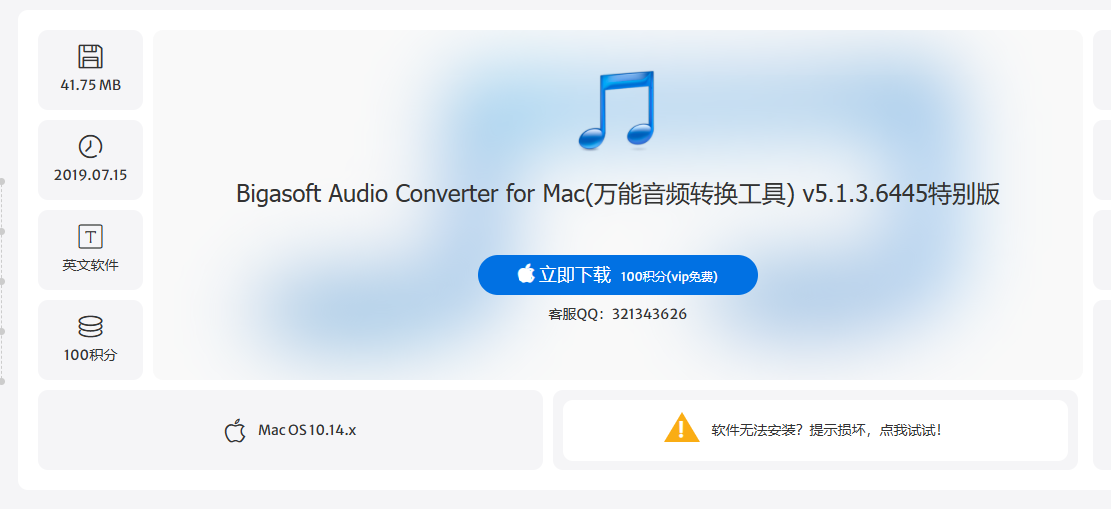Click the 100积分(vip免费) text in download button
Viewport: 1111px width, 509px height.
coord(669,276)
